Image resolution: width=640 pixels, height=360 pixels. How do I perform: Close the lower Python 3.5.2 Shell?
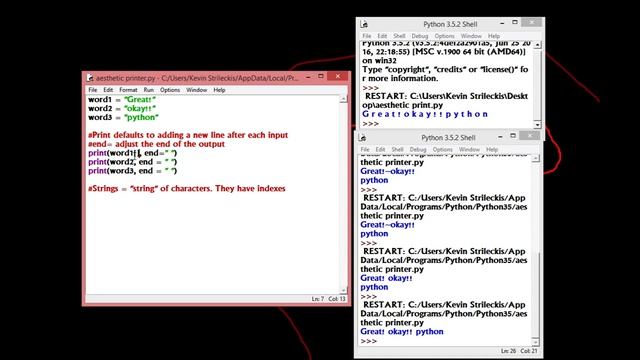tap(530, 136)
